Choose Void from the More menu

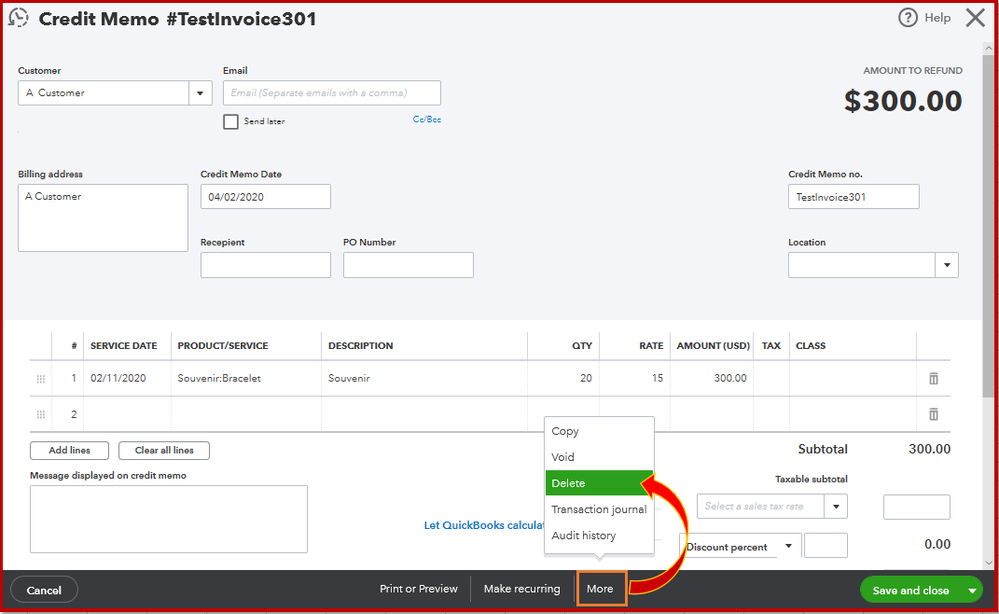563,457
